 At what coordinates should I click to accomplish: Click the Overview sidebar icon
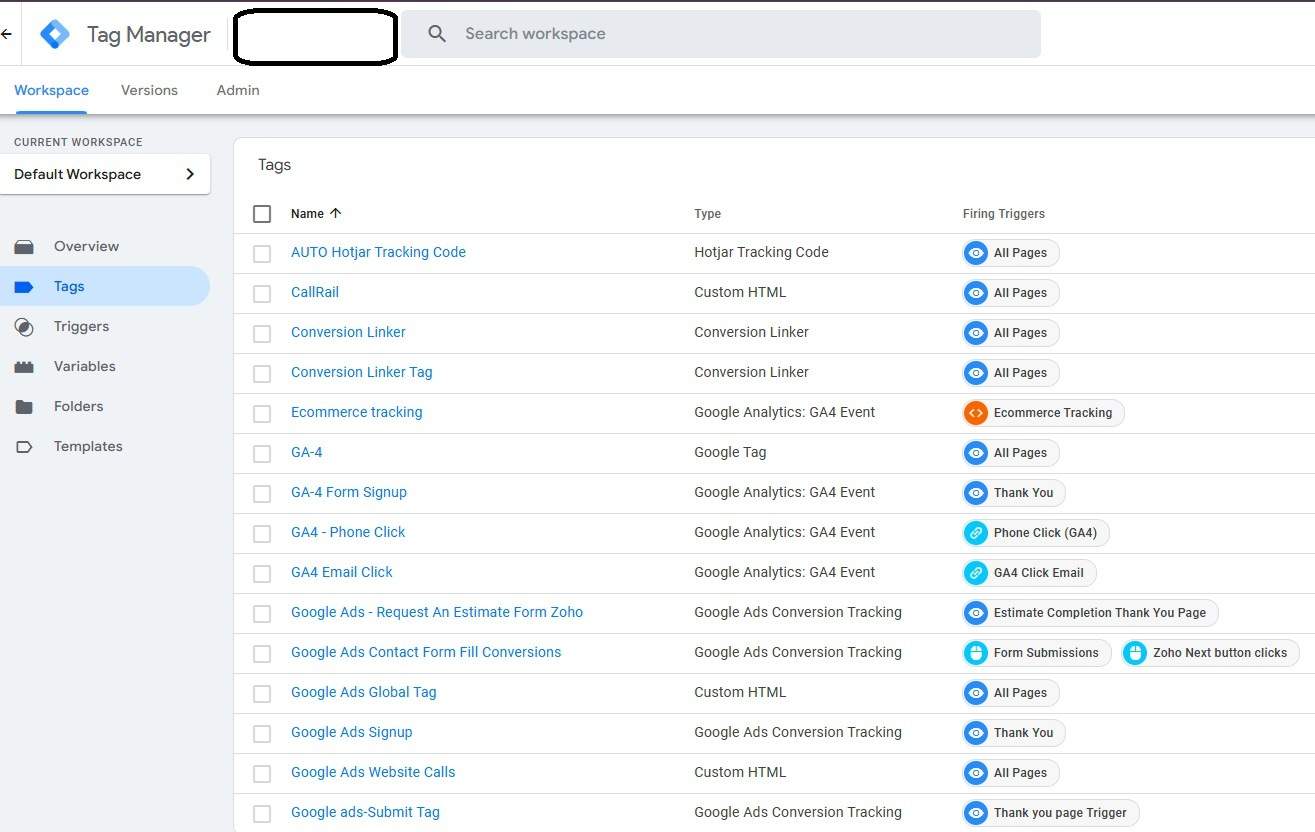[24, 247]
